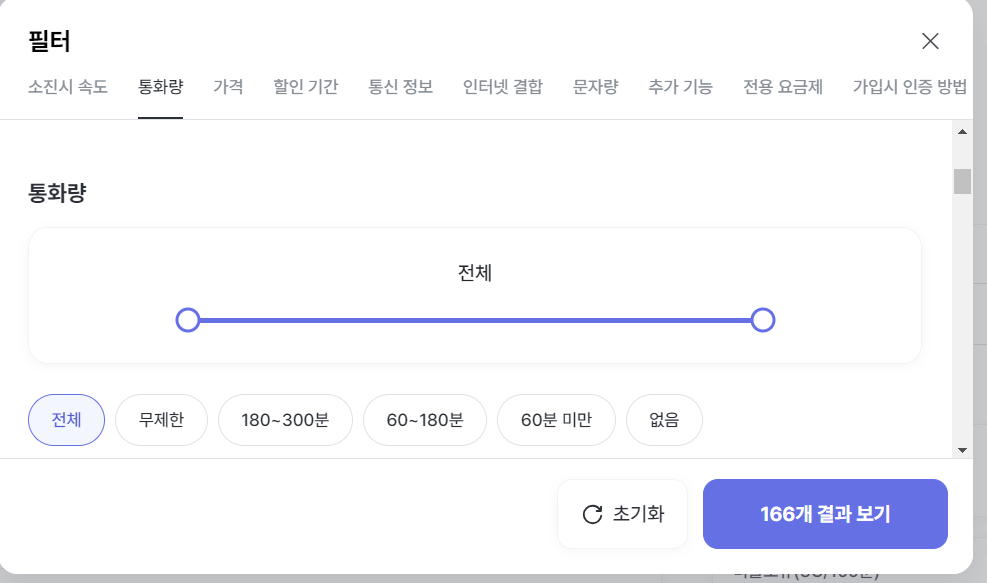987x583 pixels.
Task: Select the 문자량 tab
Action: (595, 87)
